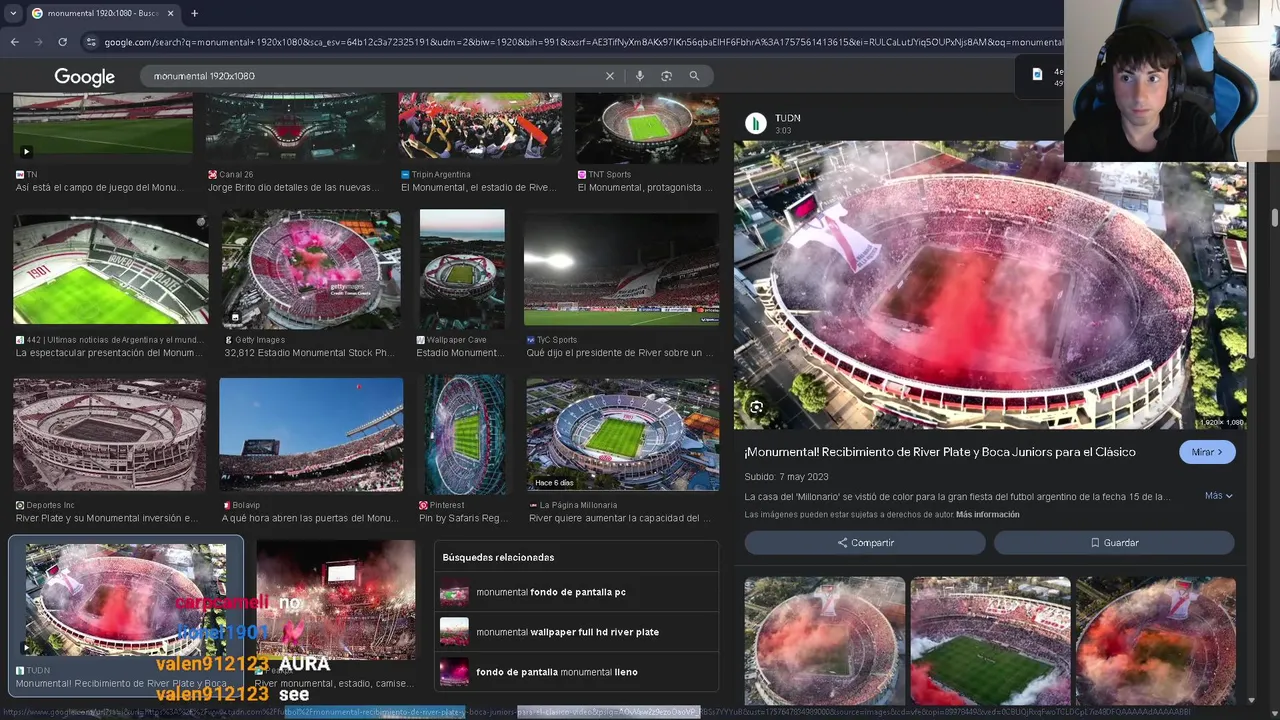Save image with Guardar button

tap(1114, 543)
